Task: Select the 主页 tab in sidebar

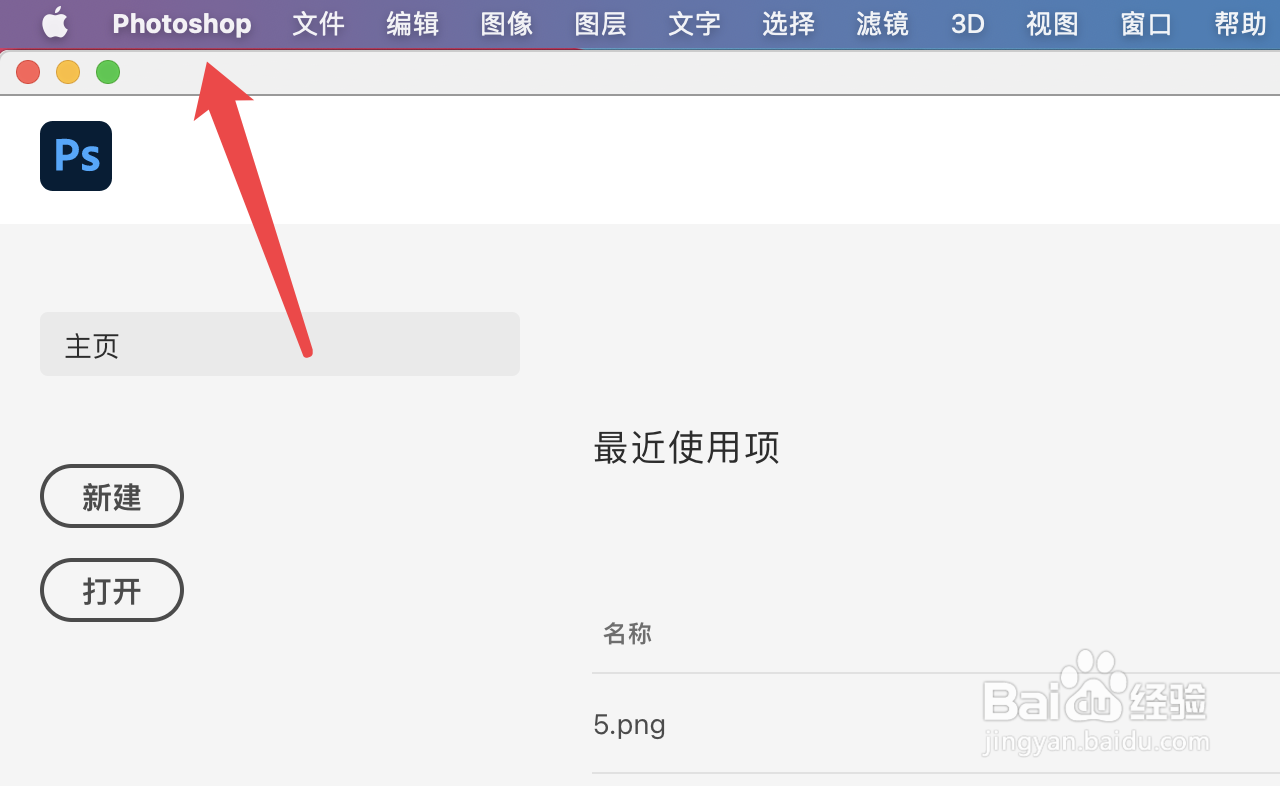Action: 280,344
